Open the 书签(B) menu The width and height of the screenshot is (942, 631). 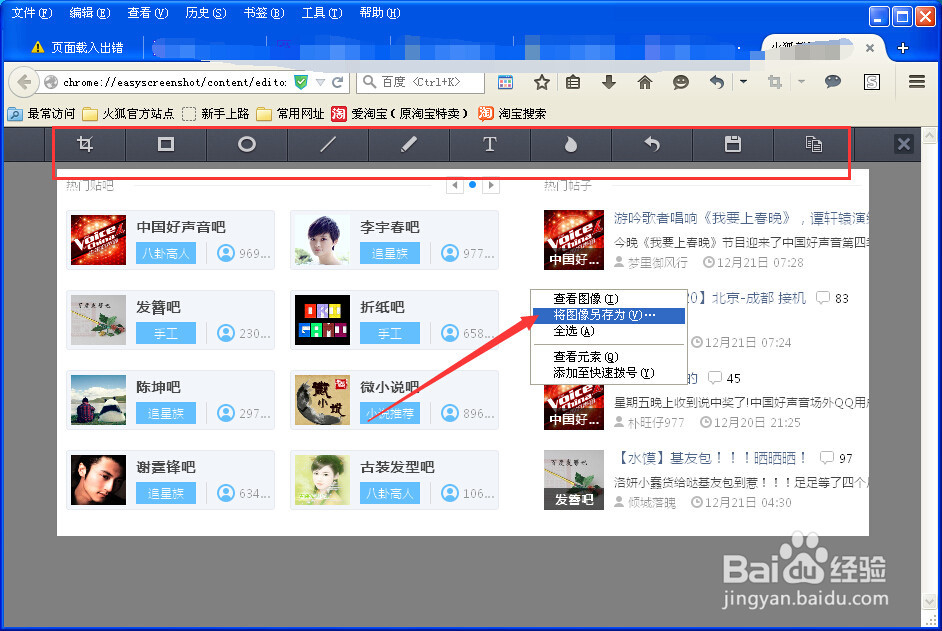(x=264, y=13)
